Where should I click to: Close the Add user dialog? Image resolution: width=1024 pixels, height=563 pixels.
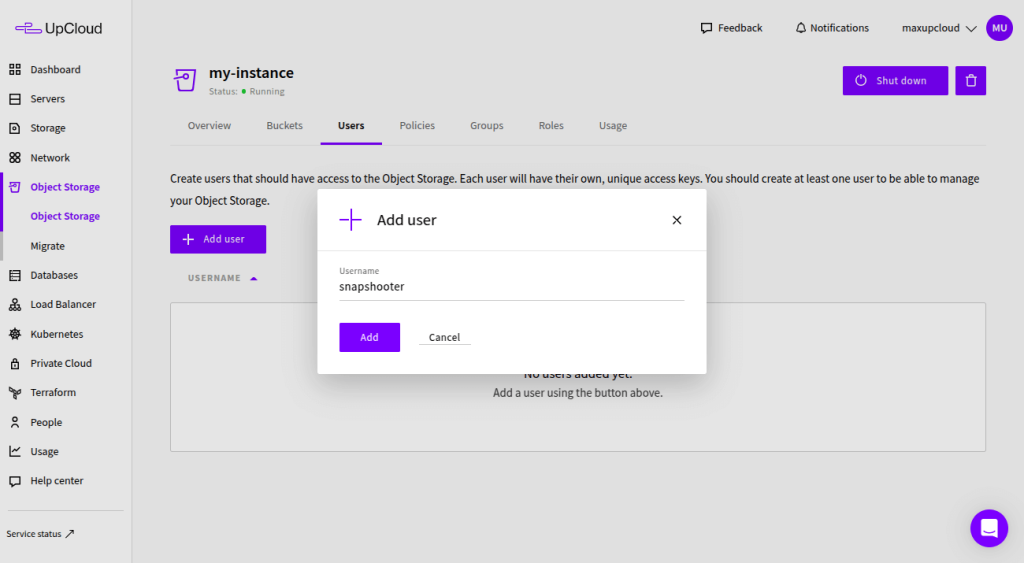click(677, 220)
